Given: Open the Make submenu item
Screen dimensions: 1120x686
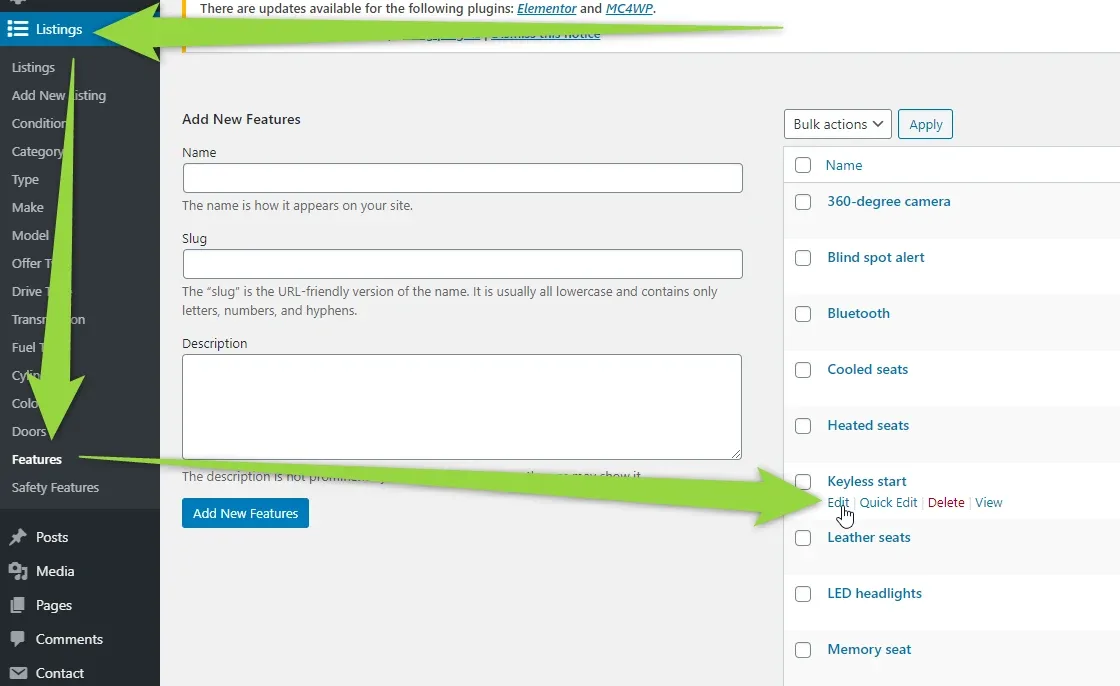Looking at the screenshot, I should click(x=27, y=207).
